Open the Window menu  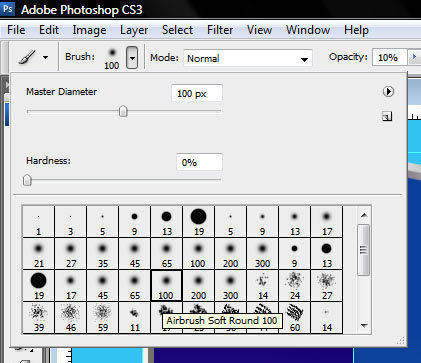point(308,30)
